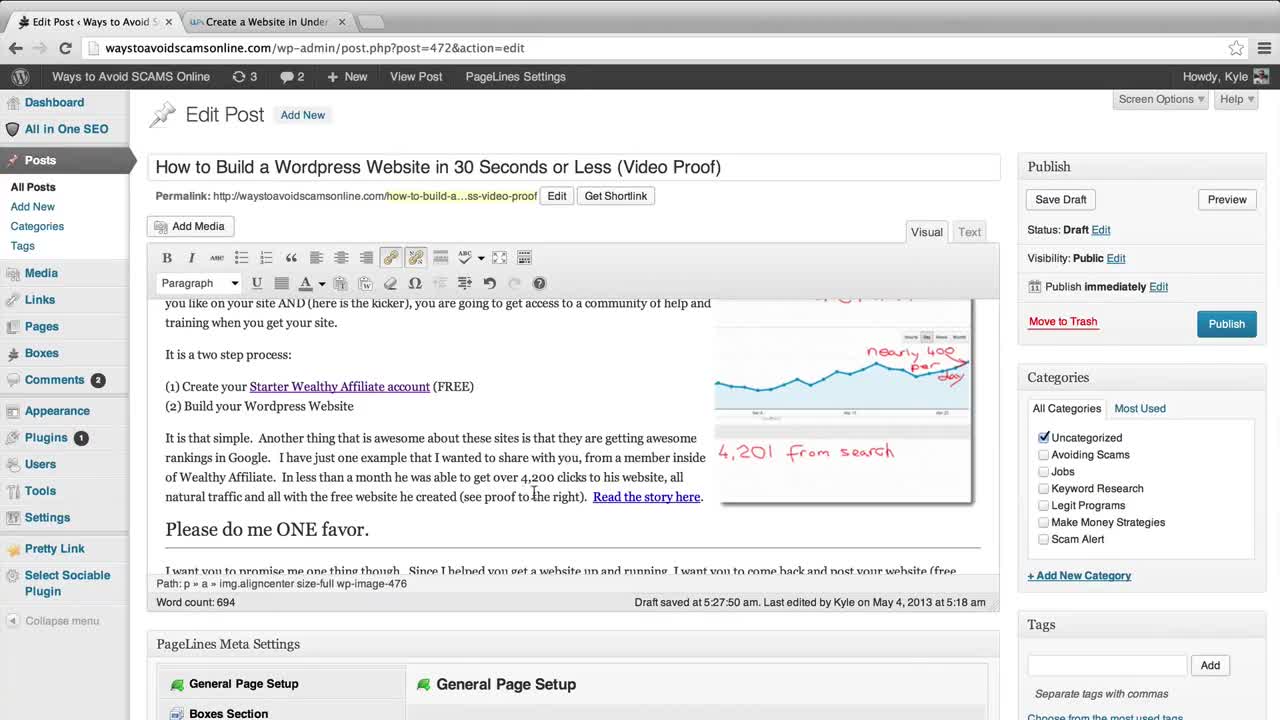Click the outdent icon
Screen dimensions: 1280x720
coord(440,283)
